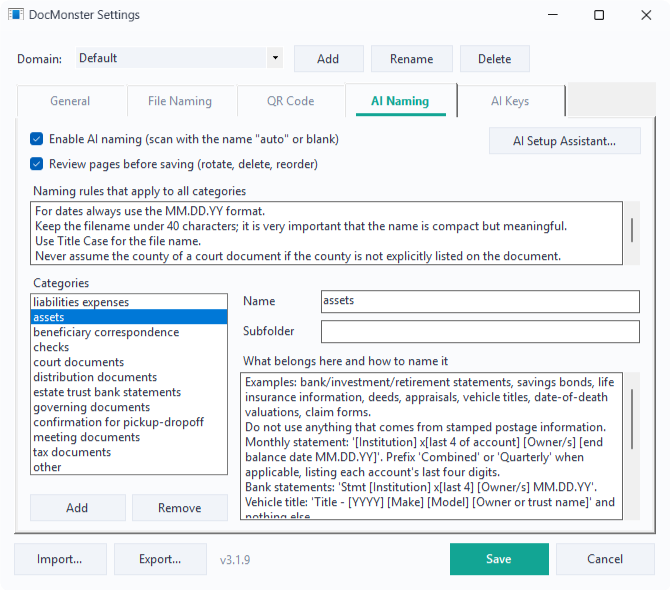Click the Delete domain button
The width and height of the screenshot is (670, 590).
click(495, 59)
